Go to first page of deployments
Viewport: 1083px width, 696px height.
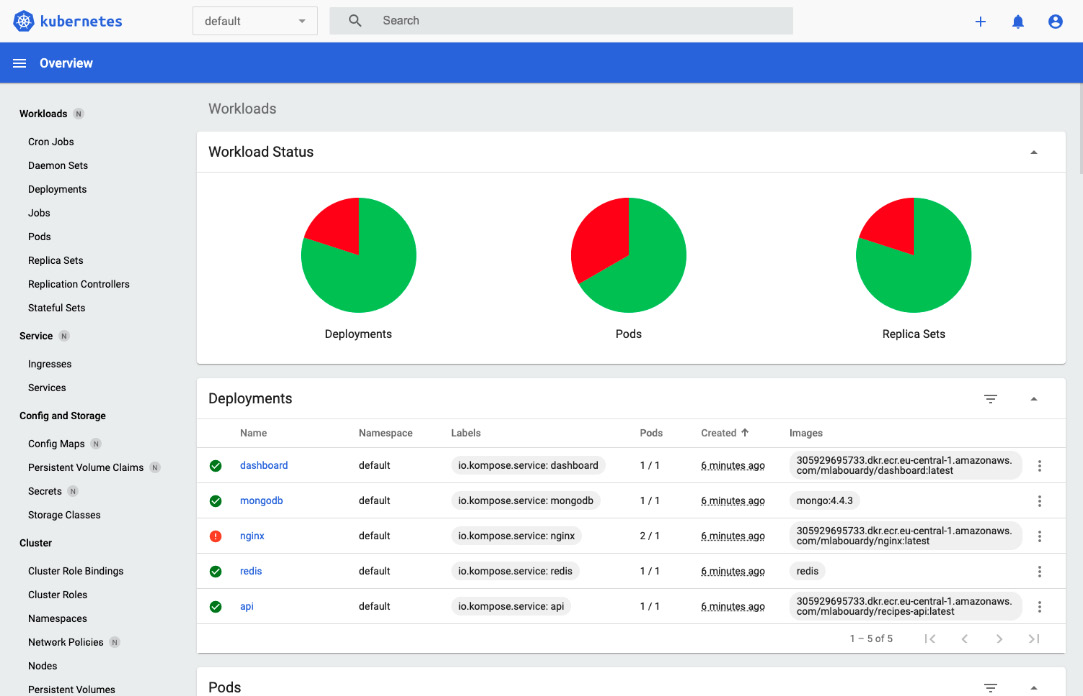(x=930, y=639)
